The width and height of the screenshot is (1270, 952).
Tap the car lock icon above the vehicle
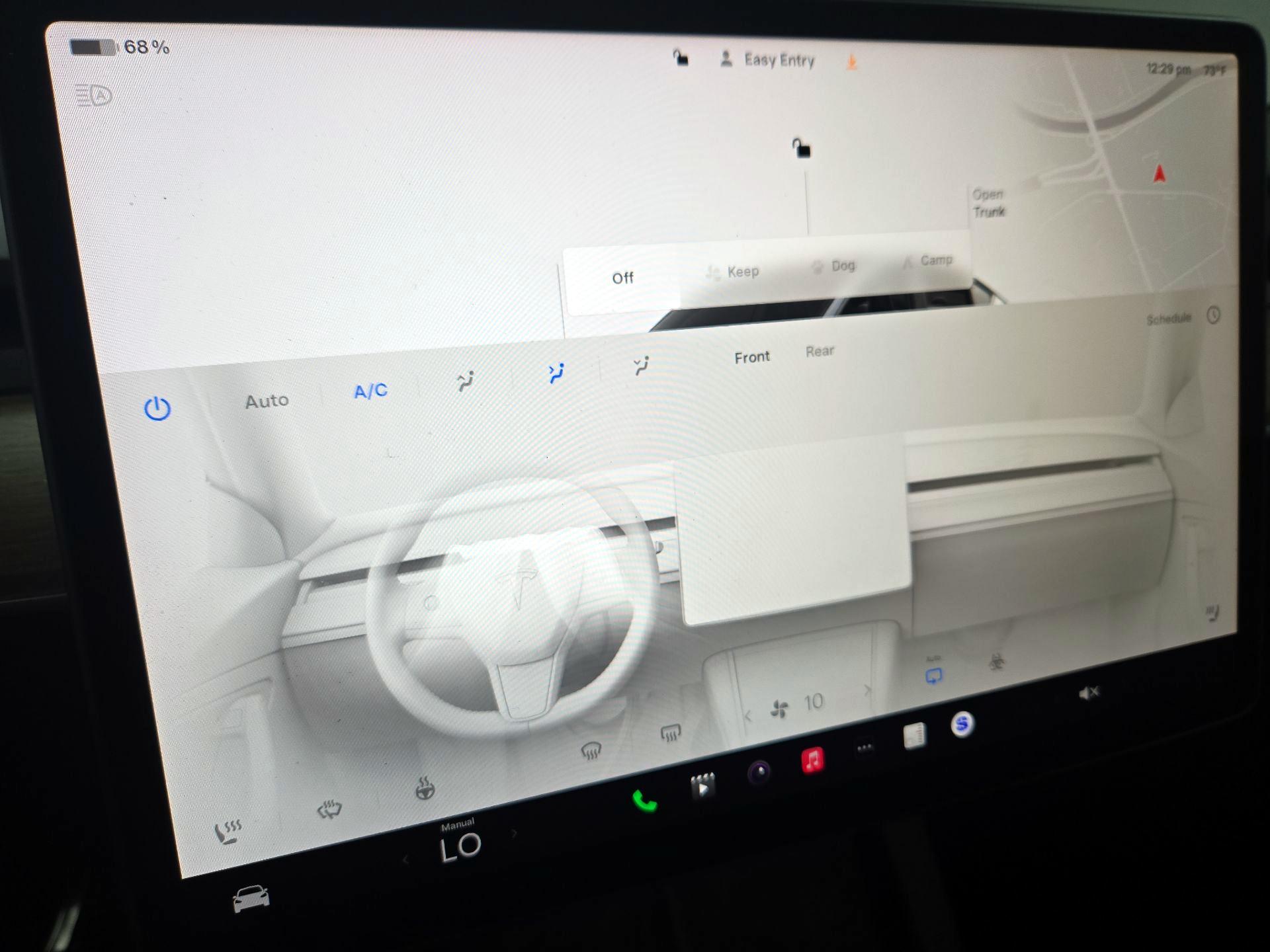coord(802,148)
